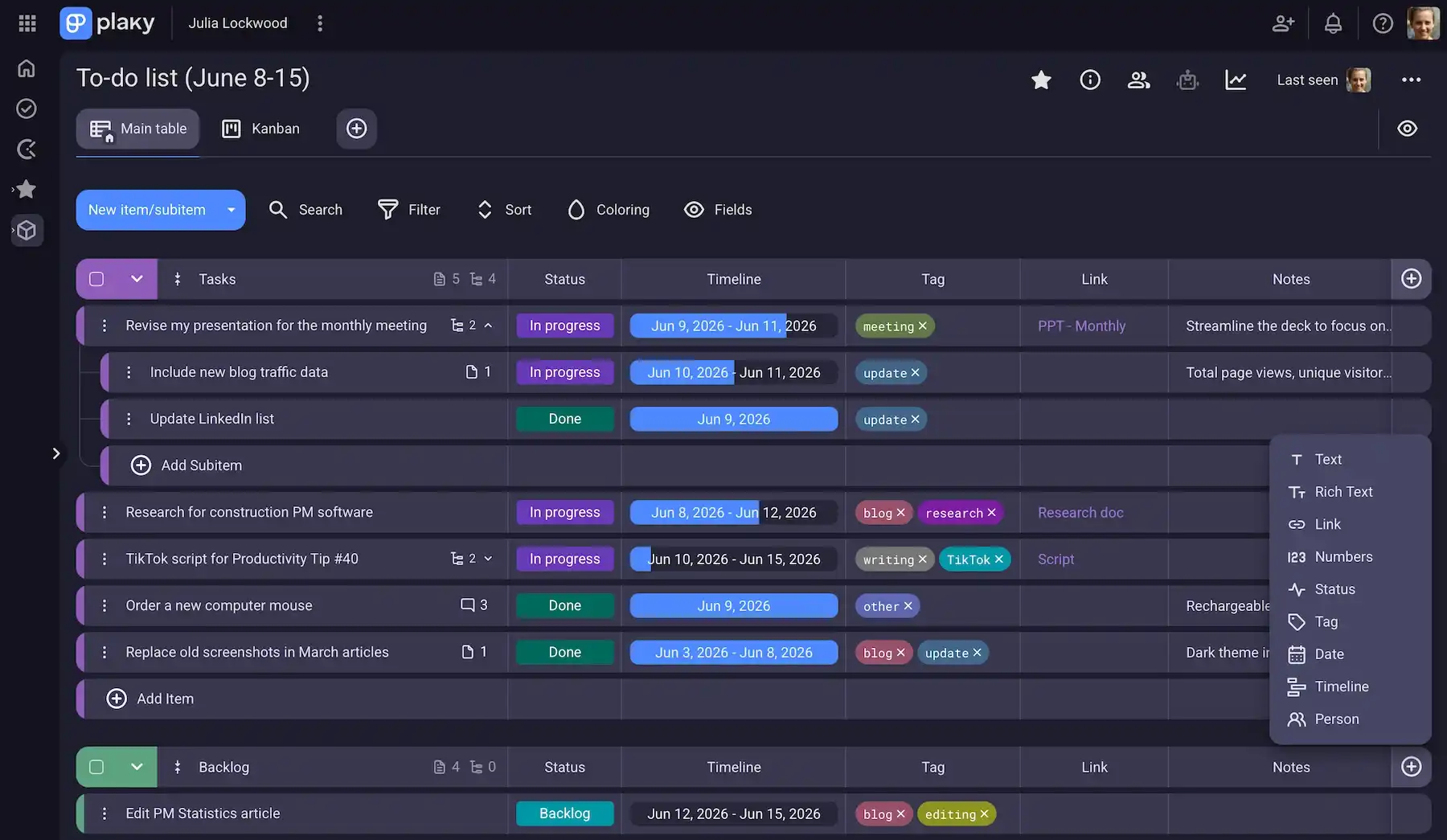Remove meeting tag

tap(923, 326)
